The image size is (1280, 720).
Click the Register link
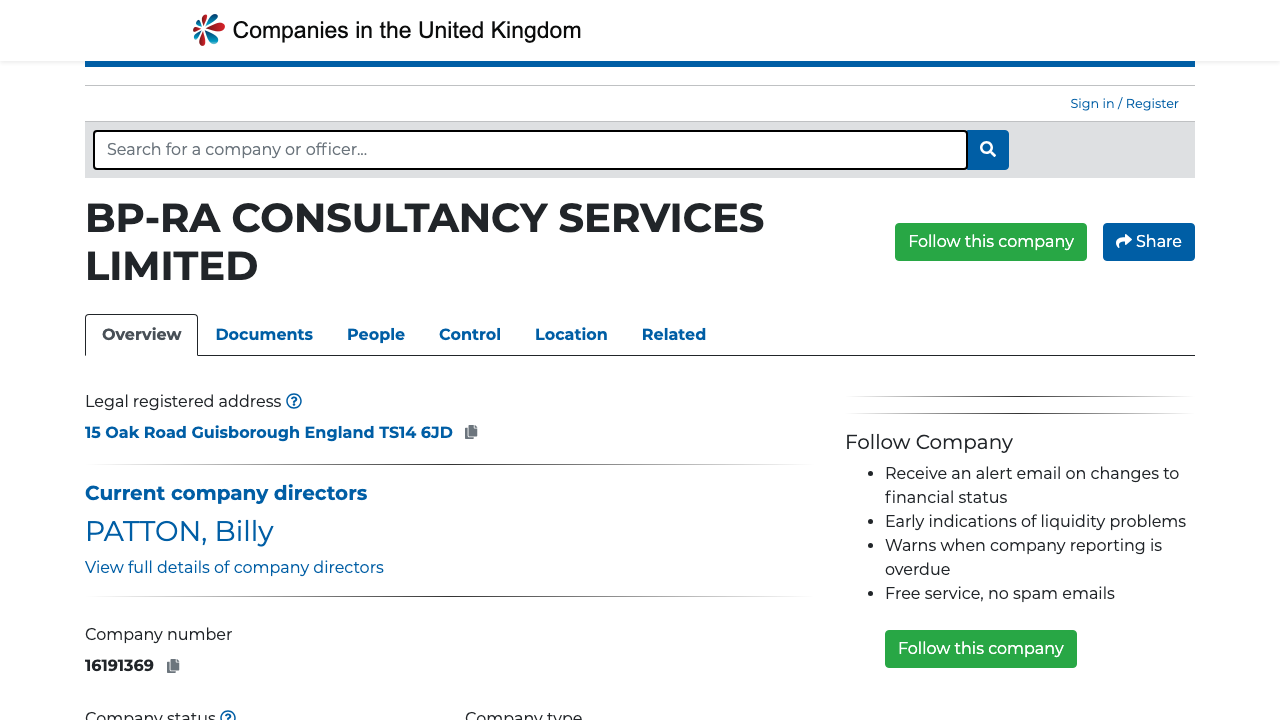click(1151, 103)
